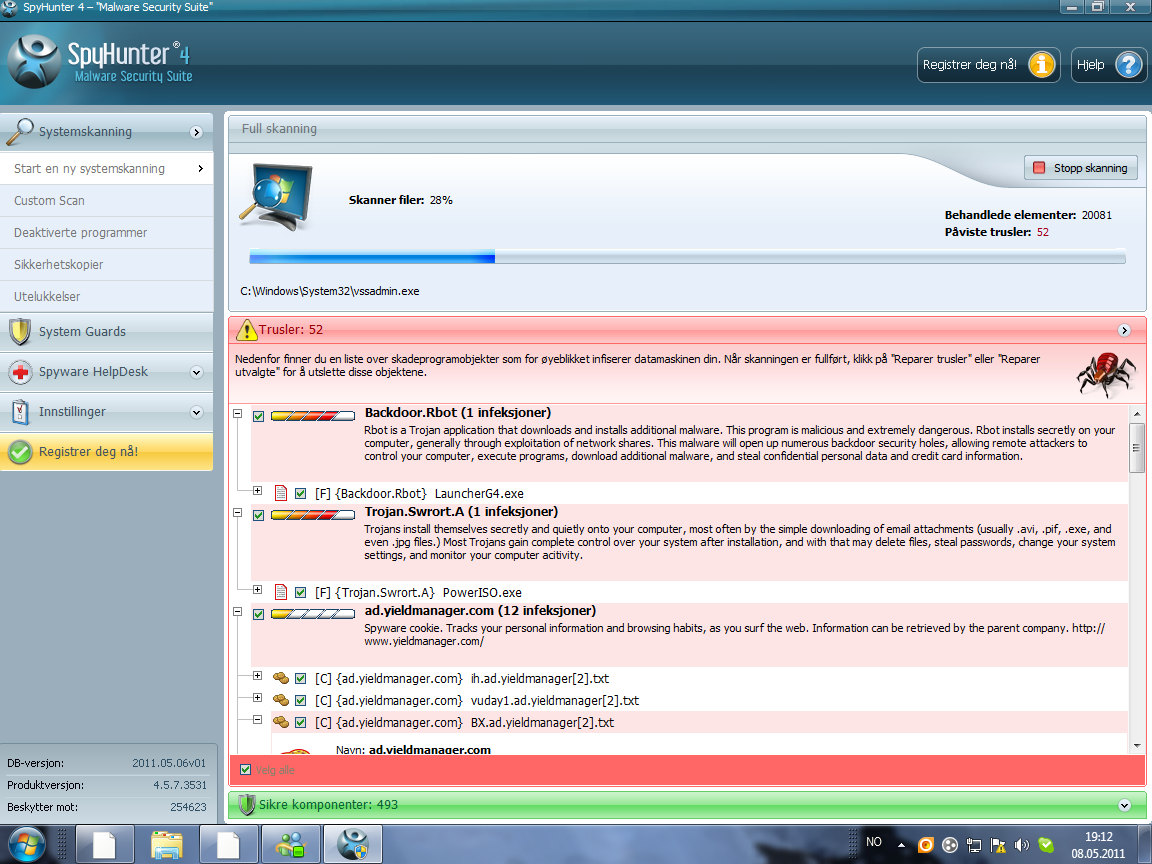
Task: Open Start en ny systemskanning
Action: pos(107,168)
